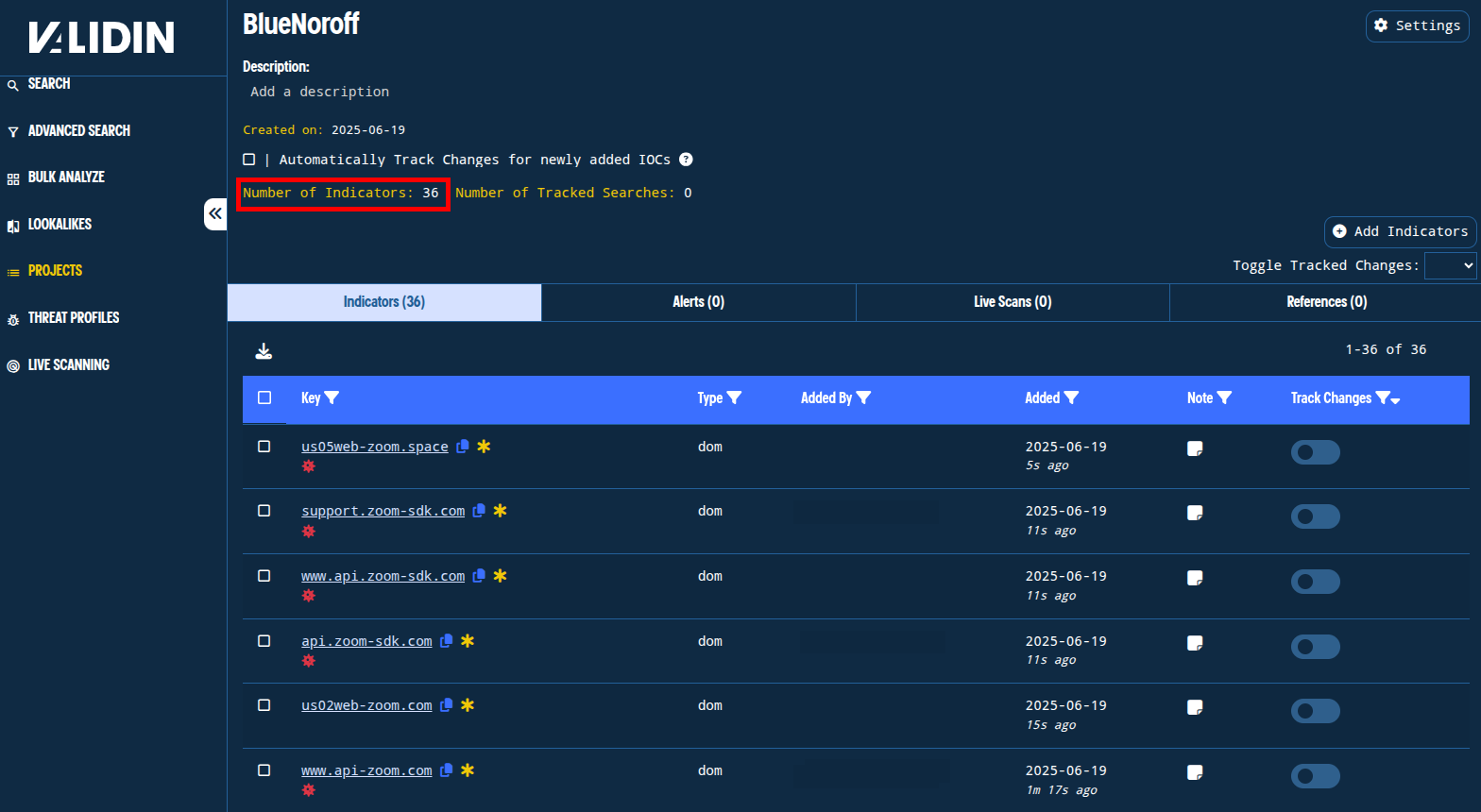Viewport: 1481px width, 812px height.
Task: Click yellow asterisk next to www.api.zoom-sdk.com
Action: point(500,576)
